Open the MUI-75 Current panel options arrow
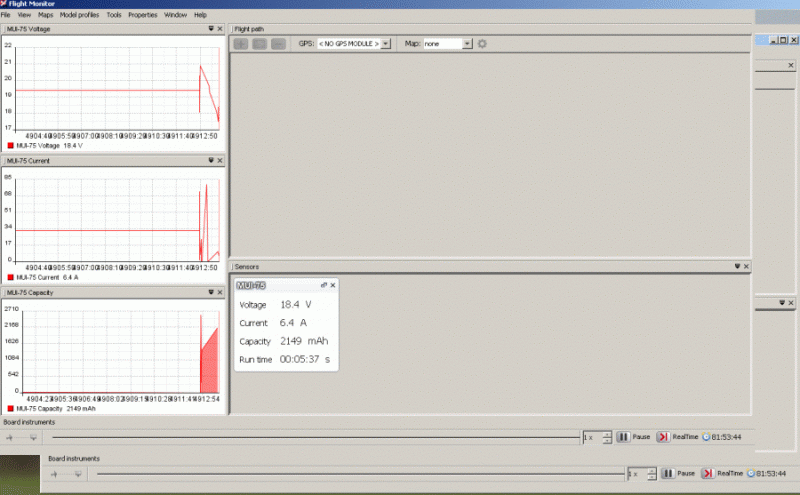800x495 pixels. tap(211, 160)
